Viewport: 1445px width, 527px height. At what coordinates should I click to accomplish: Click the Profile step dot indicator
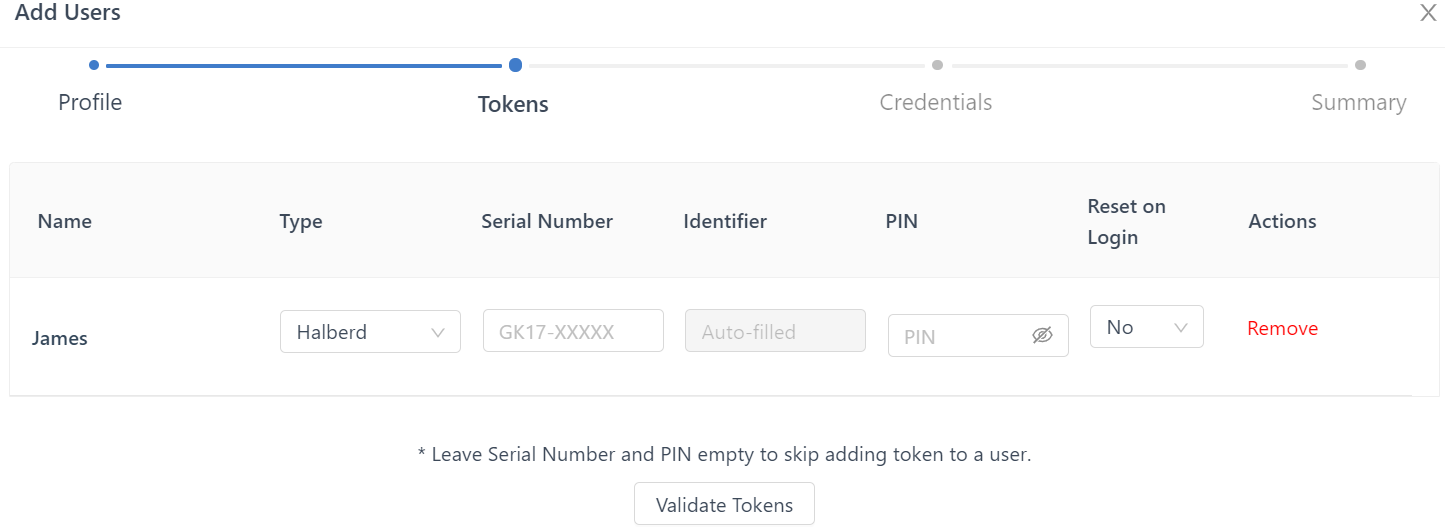pos(94,65)
